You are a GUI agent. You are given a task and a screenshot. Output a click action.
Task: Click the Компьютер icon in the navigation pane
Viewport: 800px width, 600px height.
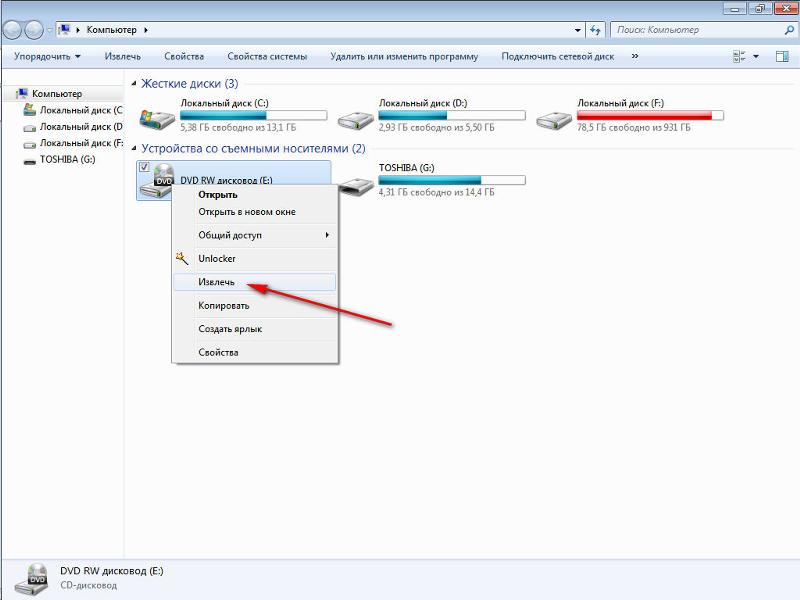pyautogui.click(x=22, y=93)
